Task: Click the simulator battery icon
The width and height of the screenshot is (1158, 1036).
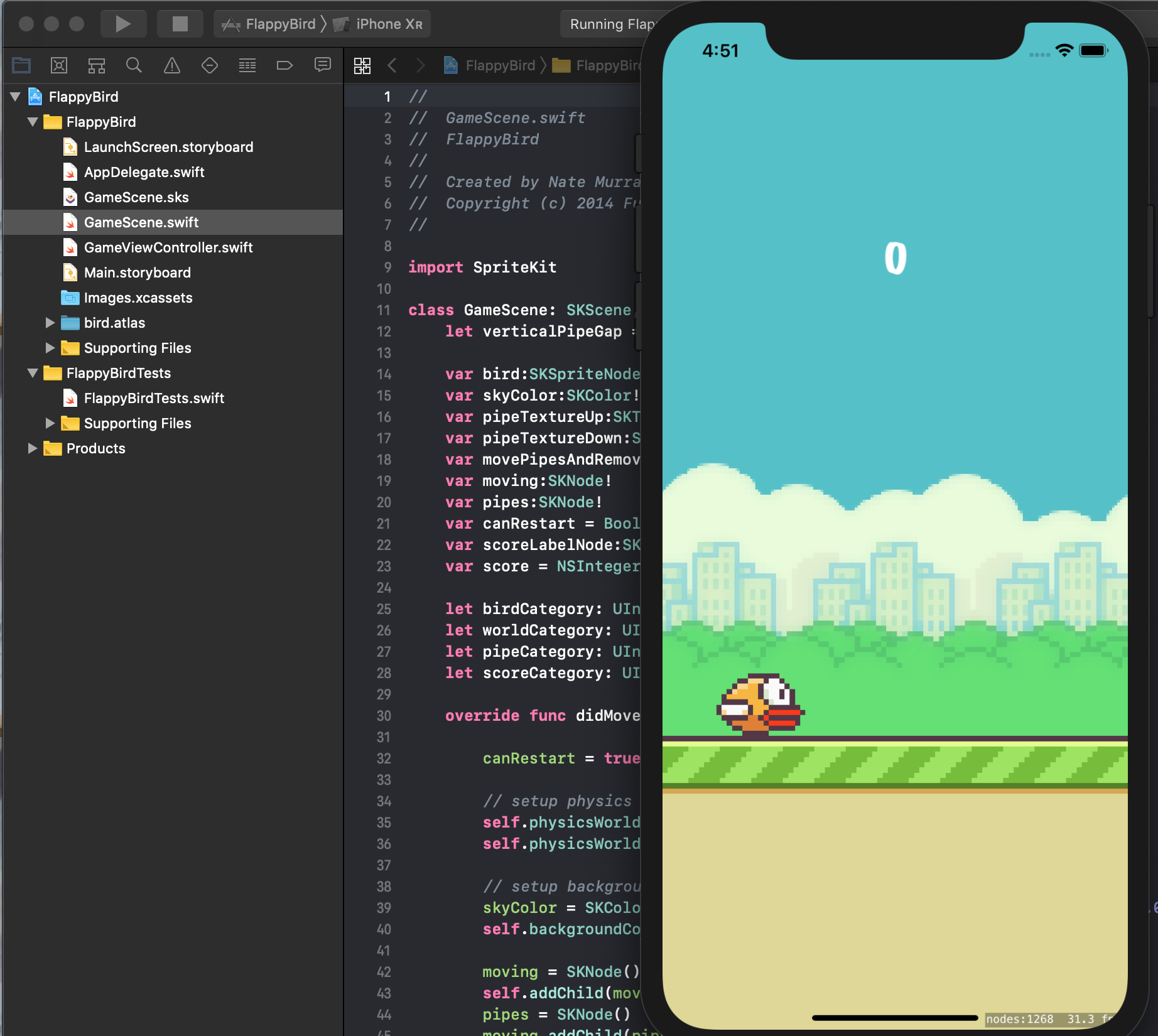Action: click(1093, 50)
